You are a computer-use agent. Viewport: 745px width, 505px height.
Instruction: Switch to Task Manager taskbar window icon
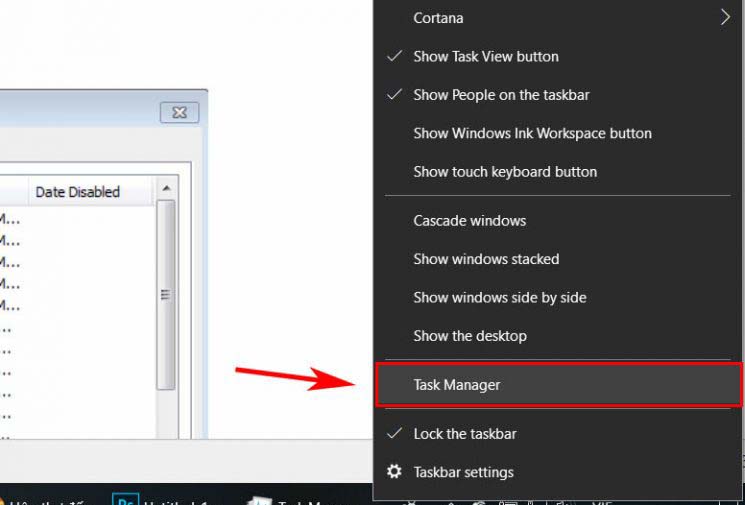tap(258, 501)
